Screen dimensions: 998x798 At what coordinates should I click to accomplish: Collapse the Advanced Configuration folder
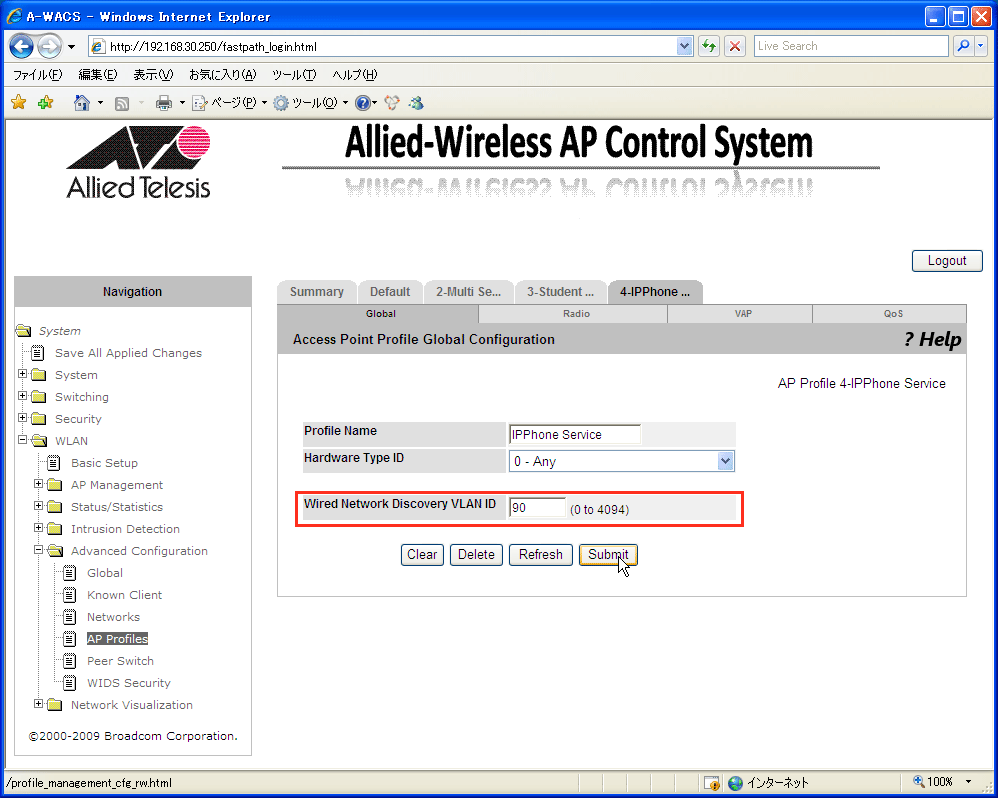click(39, 550)
